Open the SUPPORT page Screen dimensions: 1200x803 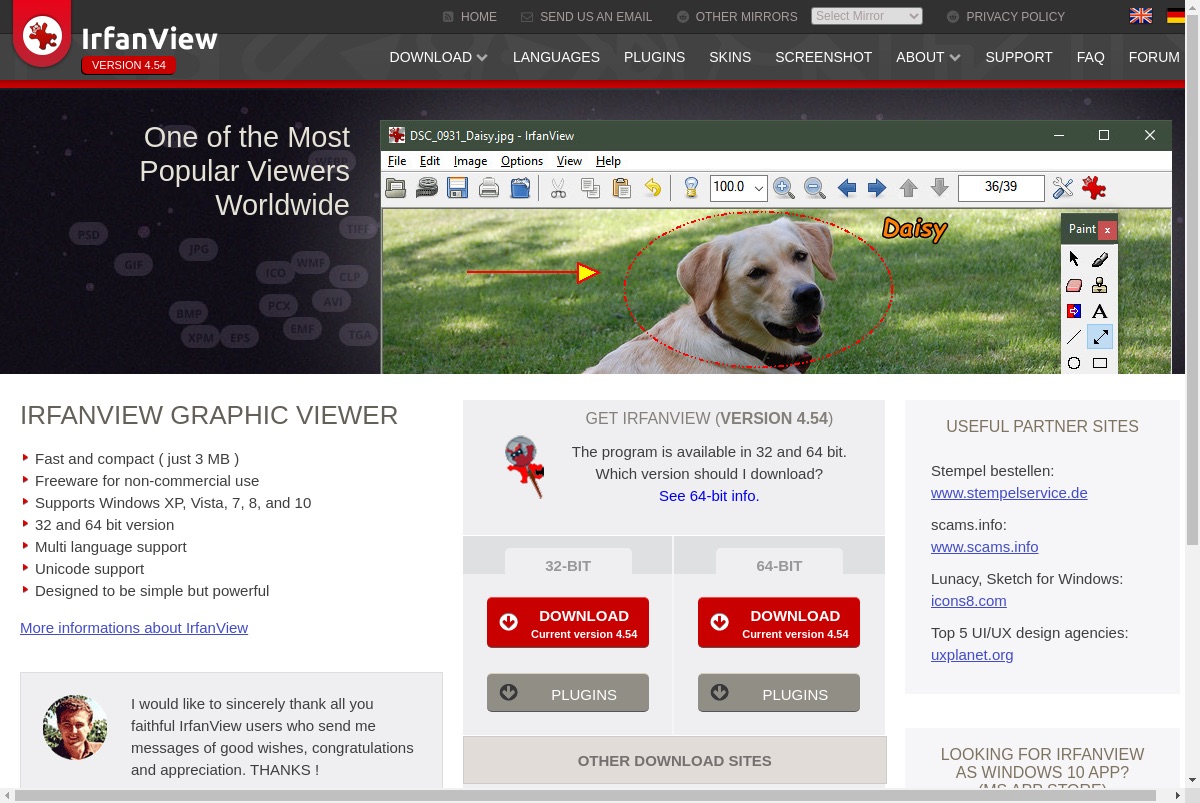tap(1019, 57)
